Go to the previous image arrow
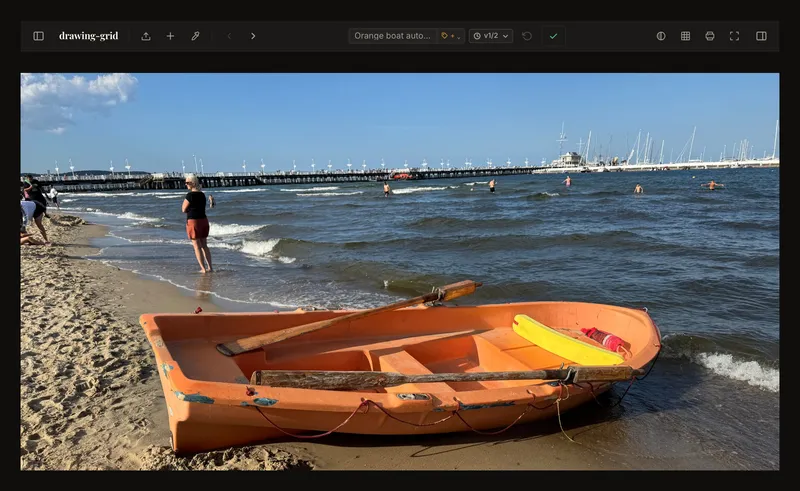The image size is (800, 491). coord(229,36)
